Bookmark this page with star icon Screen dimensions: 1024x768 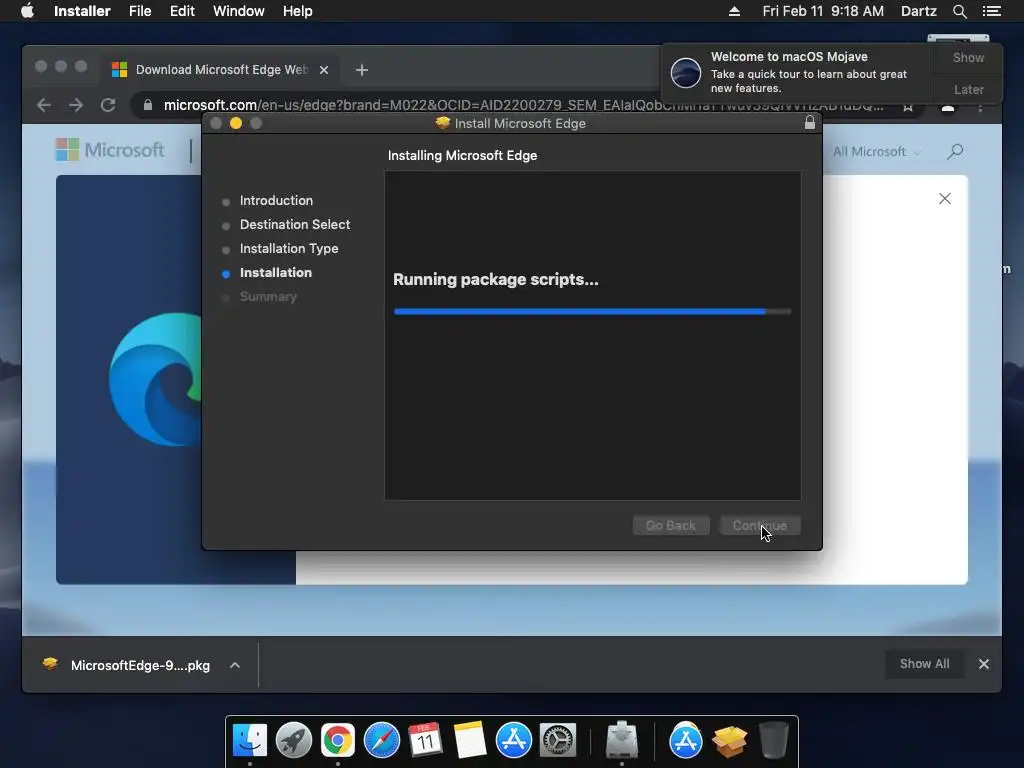(908, 106)
